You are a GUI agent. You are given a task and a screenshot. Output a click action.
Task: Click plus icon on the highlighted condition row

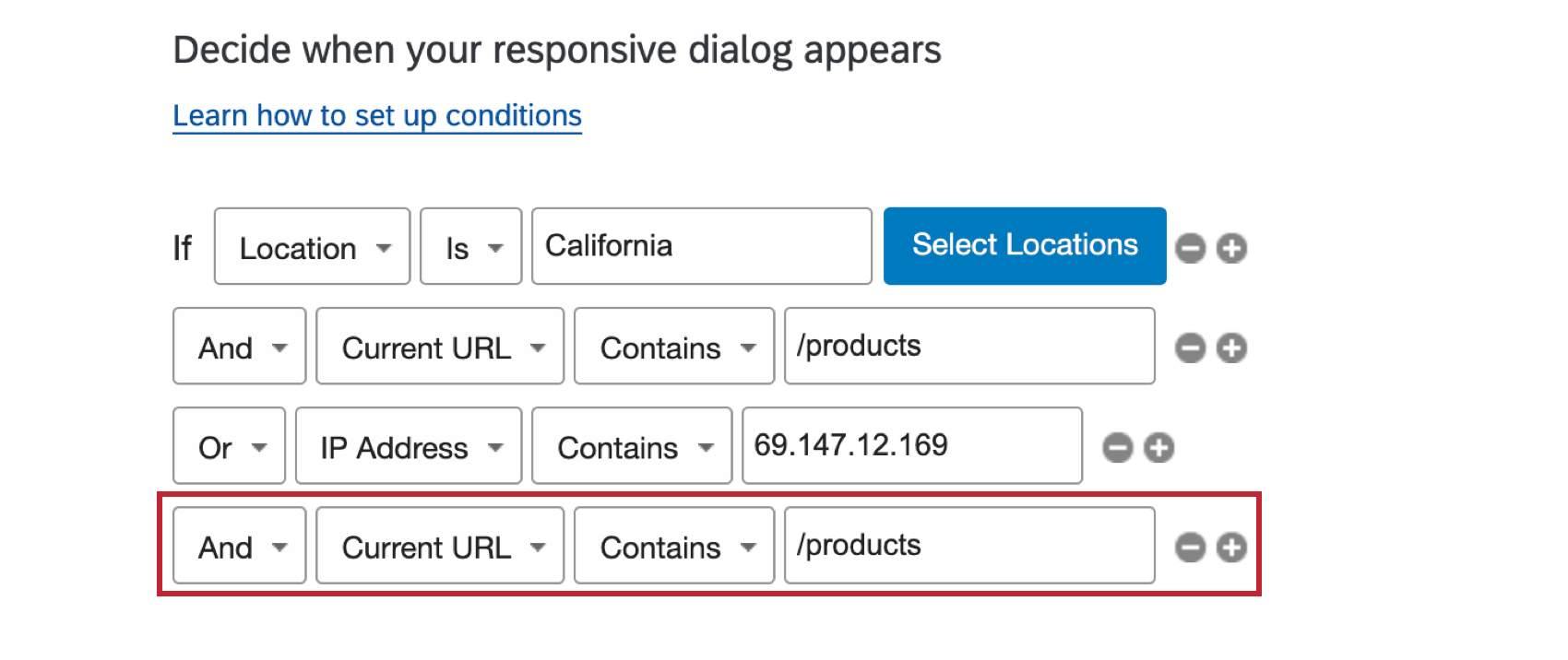[x=1233, y=547]
